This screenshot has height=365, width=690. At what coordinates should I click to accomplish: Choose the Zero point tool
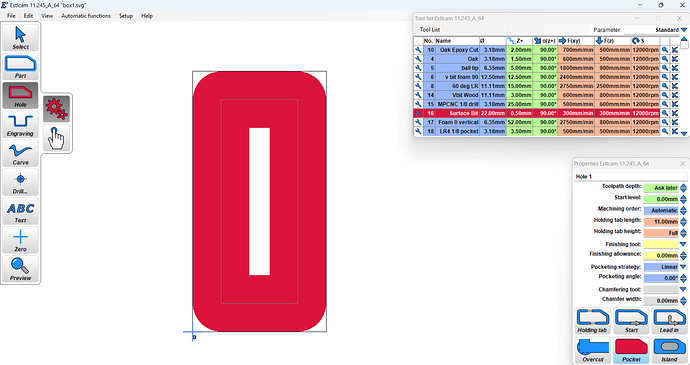20,240
